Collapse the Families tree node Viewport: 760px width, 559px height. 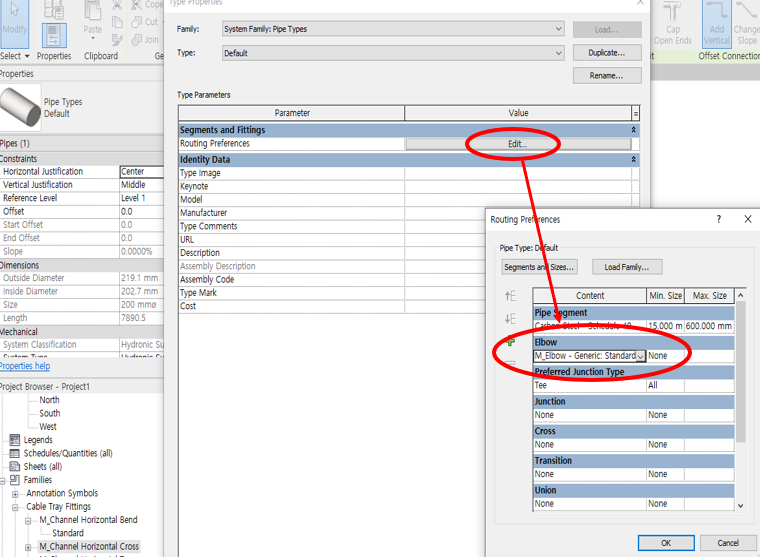pos(2,481)
